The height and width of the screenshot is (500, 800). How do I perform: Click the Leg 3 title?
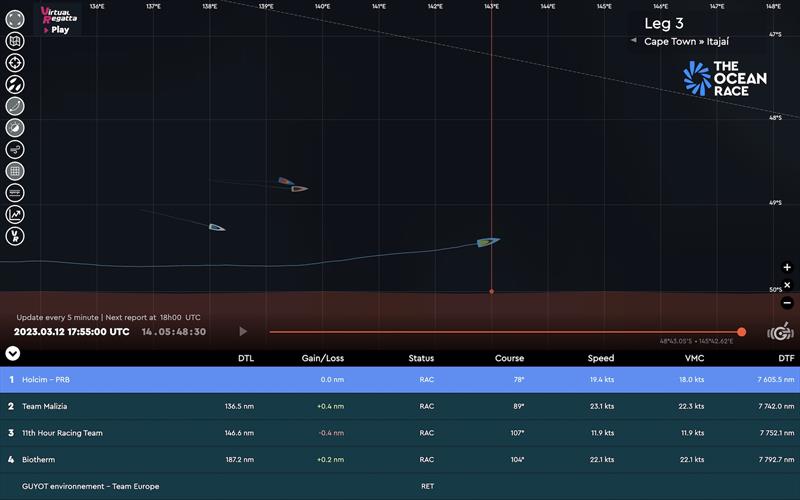tap(663, 23)
